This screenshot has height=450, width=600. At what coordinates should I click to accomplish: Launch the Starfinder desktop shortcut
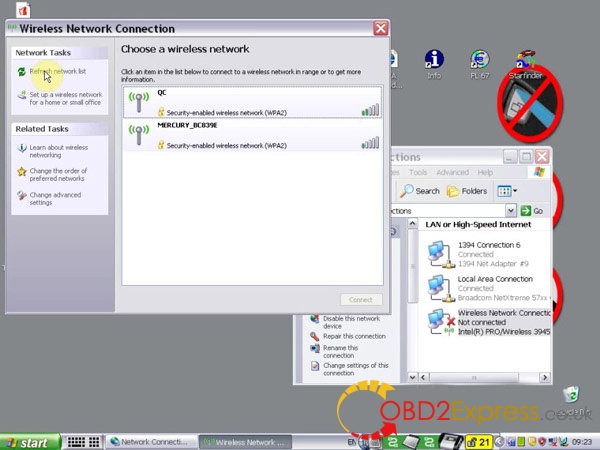point(527,61)
